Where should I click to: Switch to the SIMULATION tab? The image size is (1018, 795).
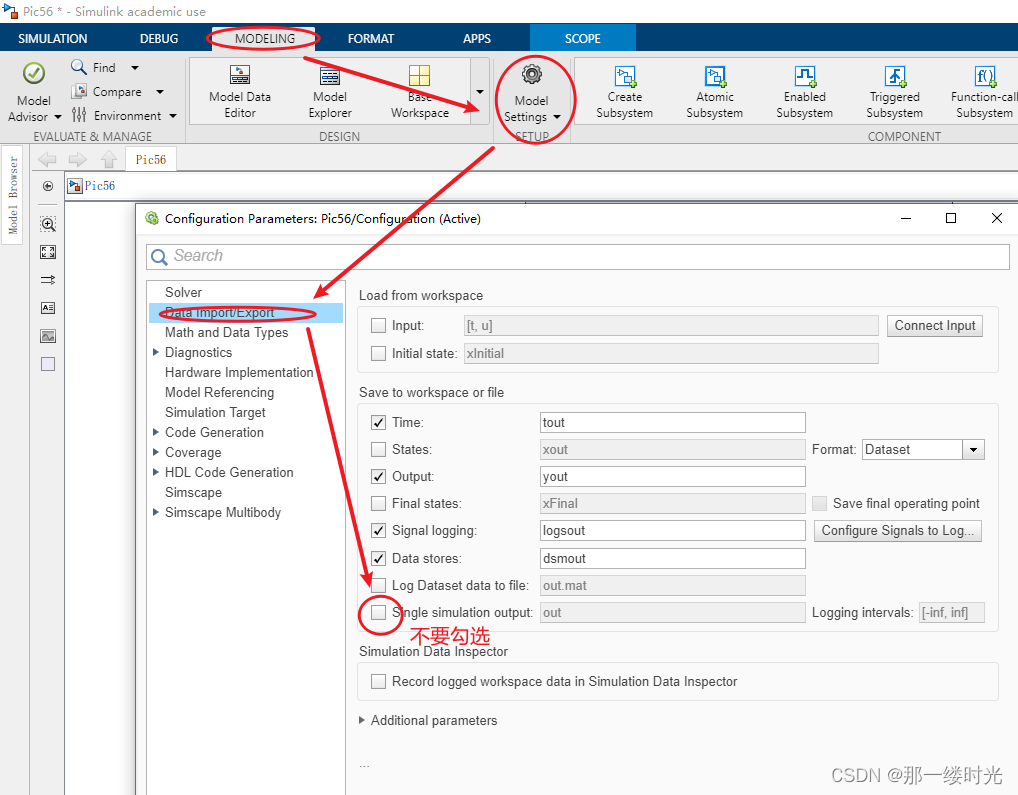coord(53,39)
